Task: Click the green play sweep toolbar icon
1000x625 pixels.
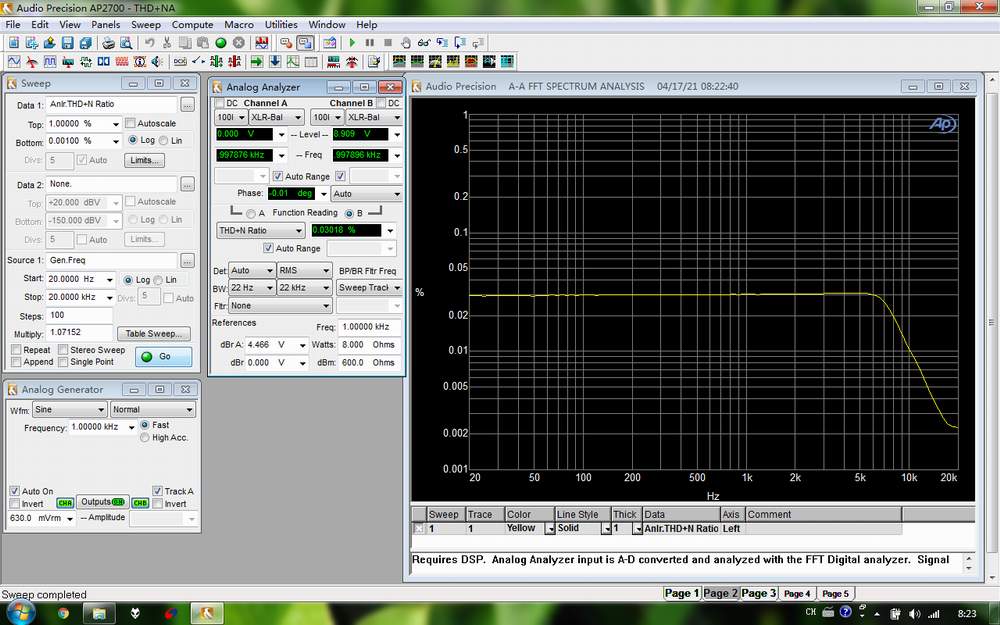Action: (352, 43)
